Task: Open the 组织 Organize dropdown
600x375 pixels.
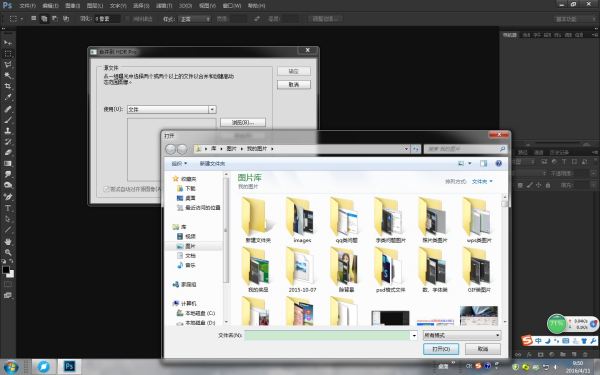Action: 179,163
